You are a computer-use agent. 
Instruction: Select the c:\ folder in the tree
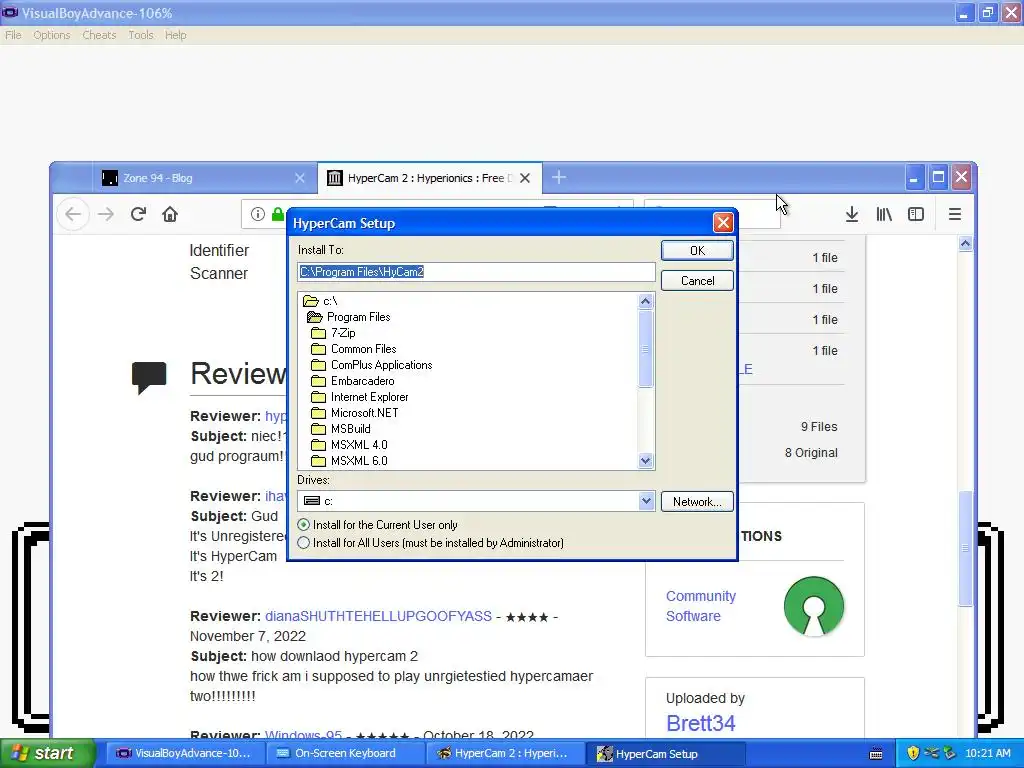tap(320, 301)
